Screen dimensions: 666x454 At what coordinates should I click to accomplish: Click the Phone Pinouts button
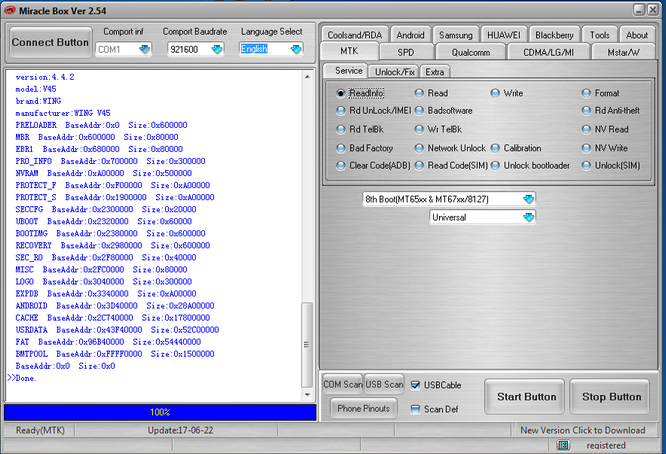tap(364, 408)
